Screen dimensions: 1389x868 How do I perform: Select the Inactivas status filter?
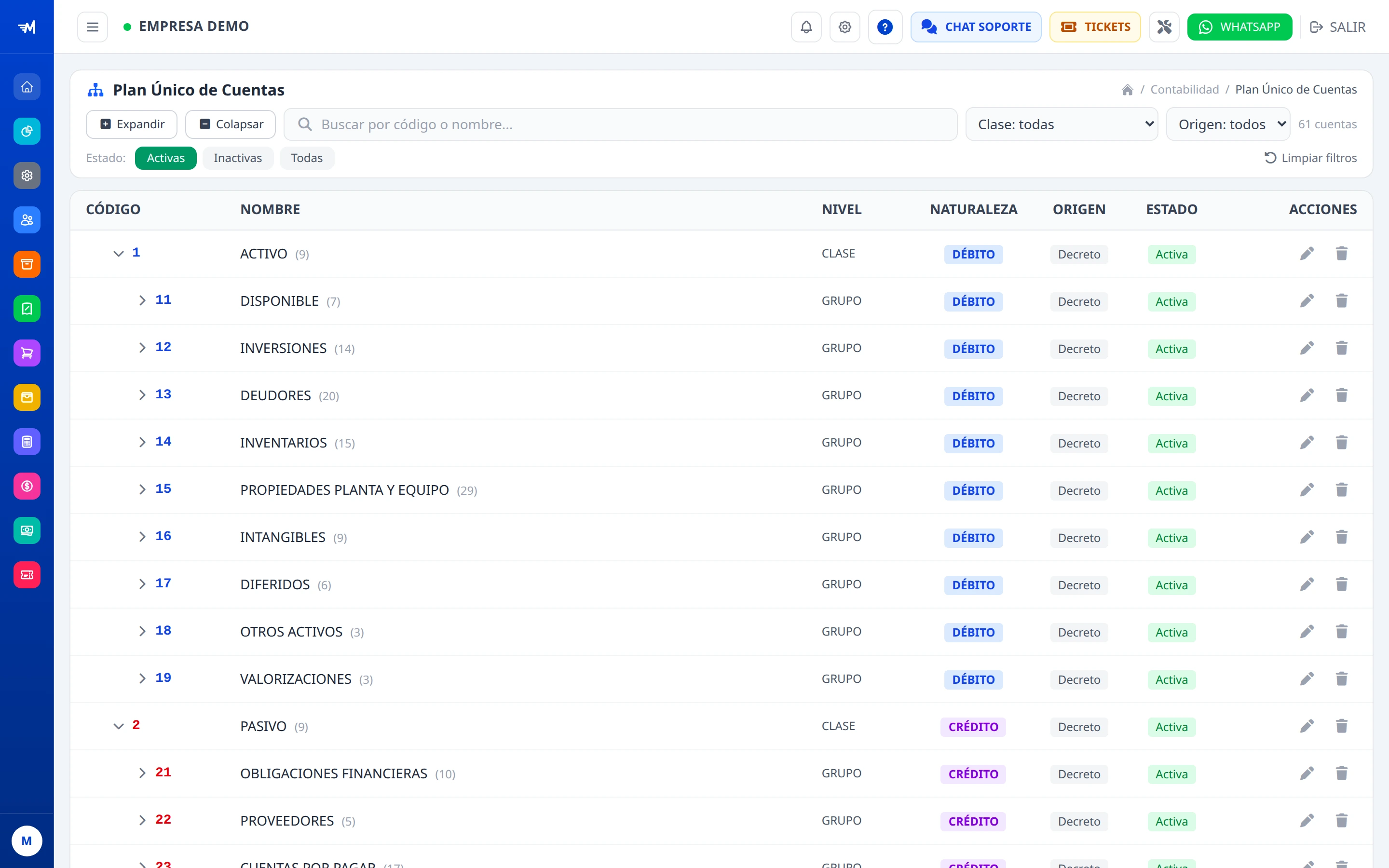point(238,158)
